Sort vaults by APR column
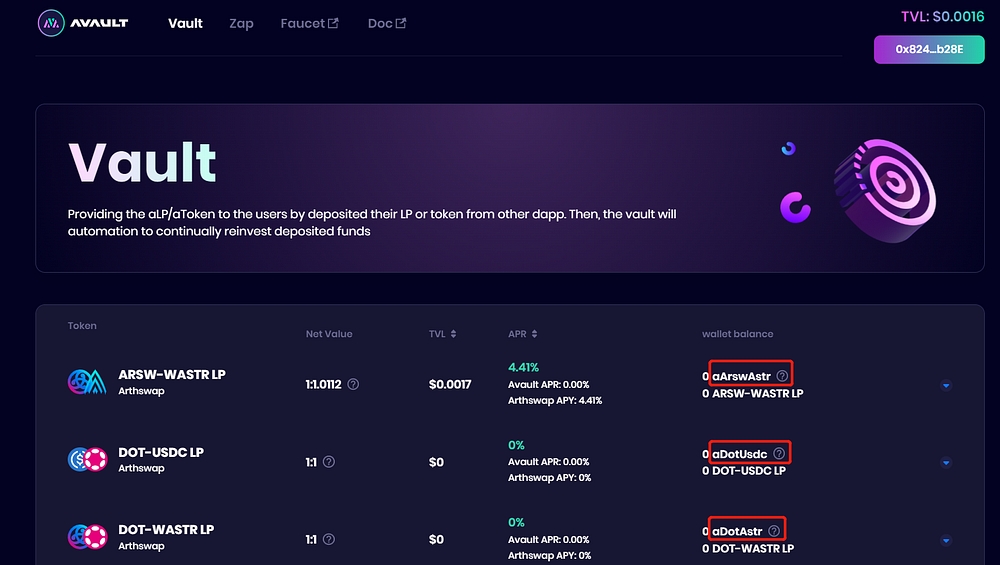Viewport: 1000px width, 565px height. click(523, 334)
